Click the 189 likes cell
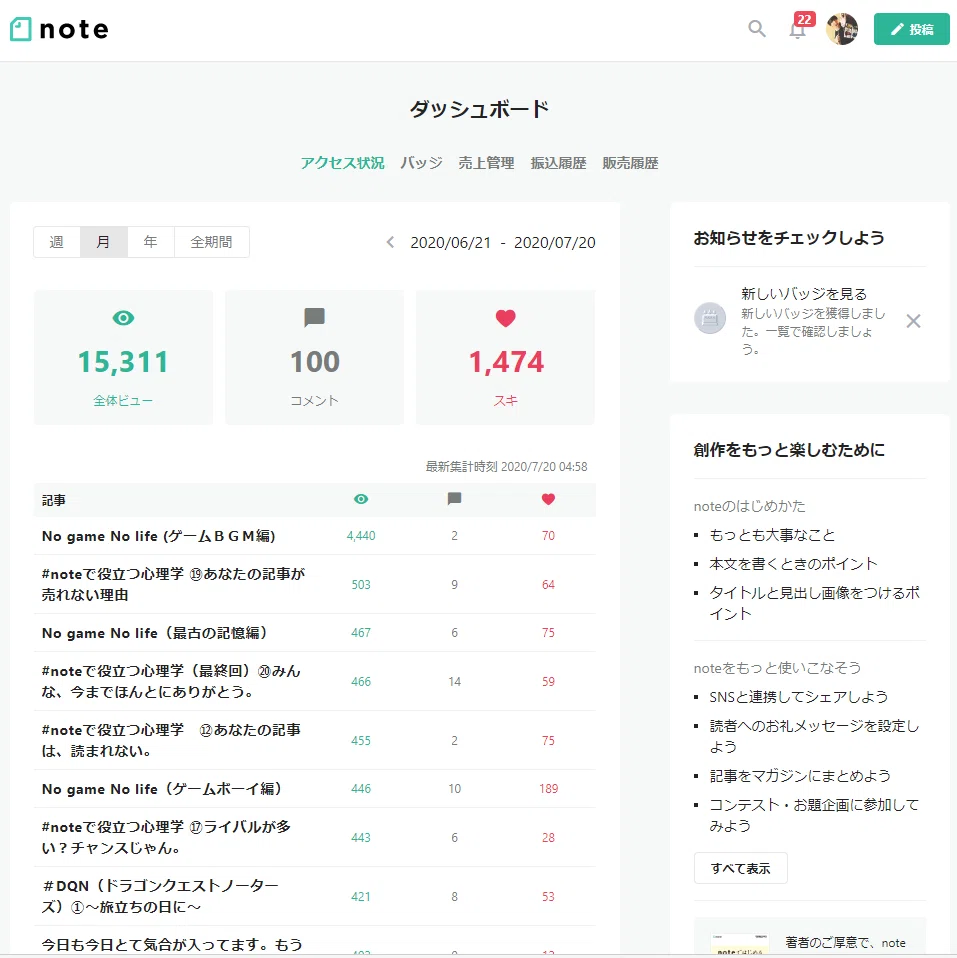The height and width of the screenshot is (958, 957). click(548, 789)
